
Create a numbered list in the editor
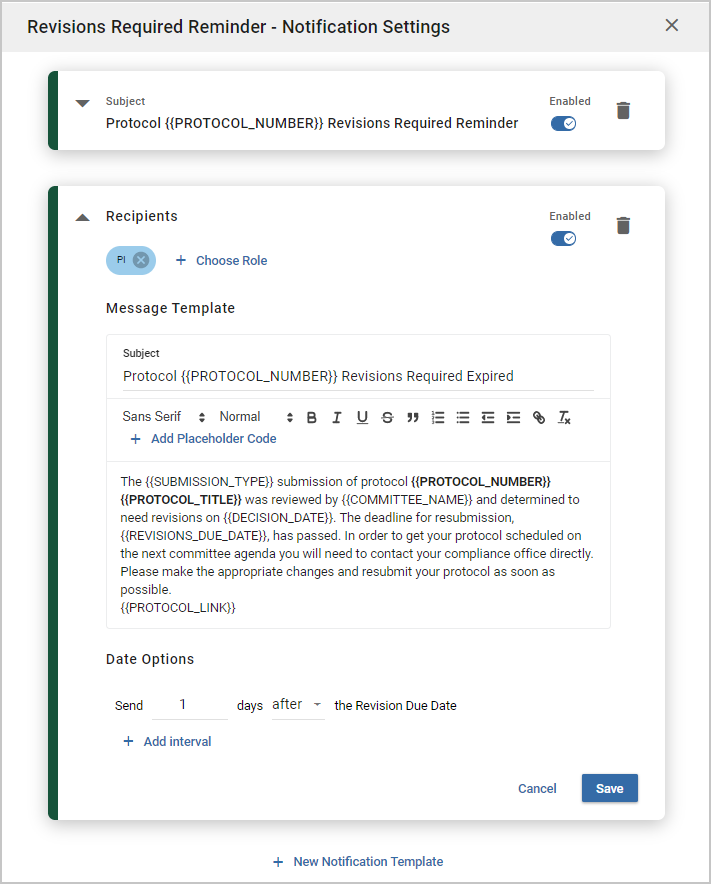tap(438, 417)
